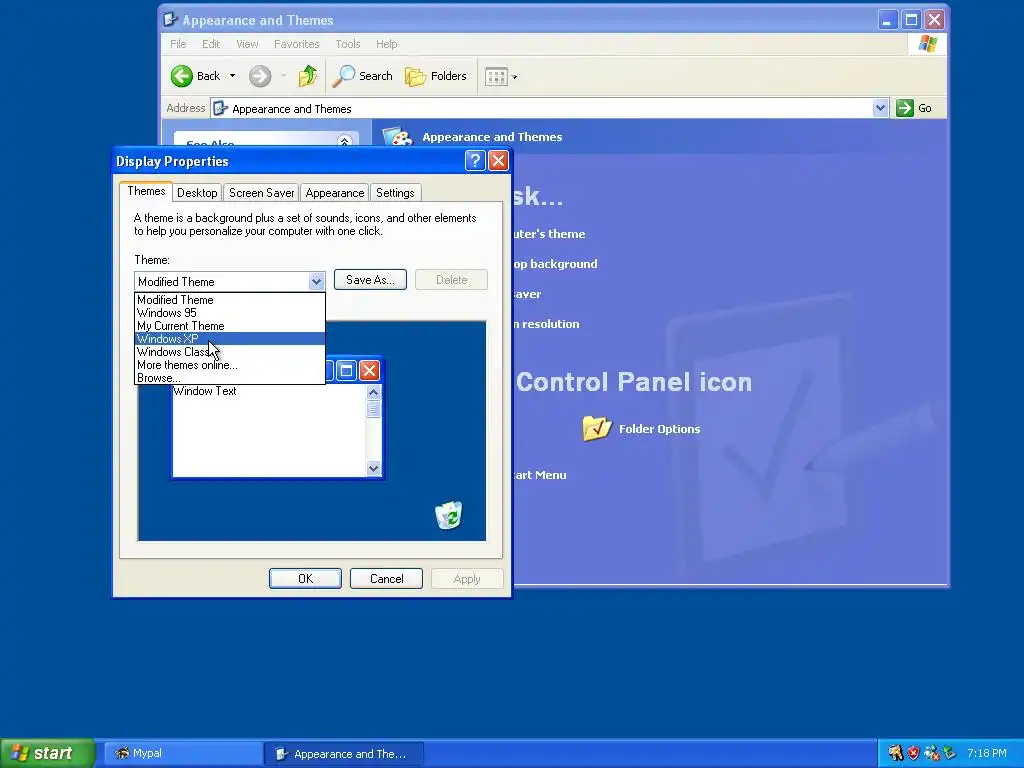Click OK in Display Properties

point(305,579)
